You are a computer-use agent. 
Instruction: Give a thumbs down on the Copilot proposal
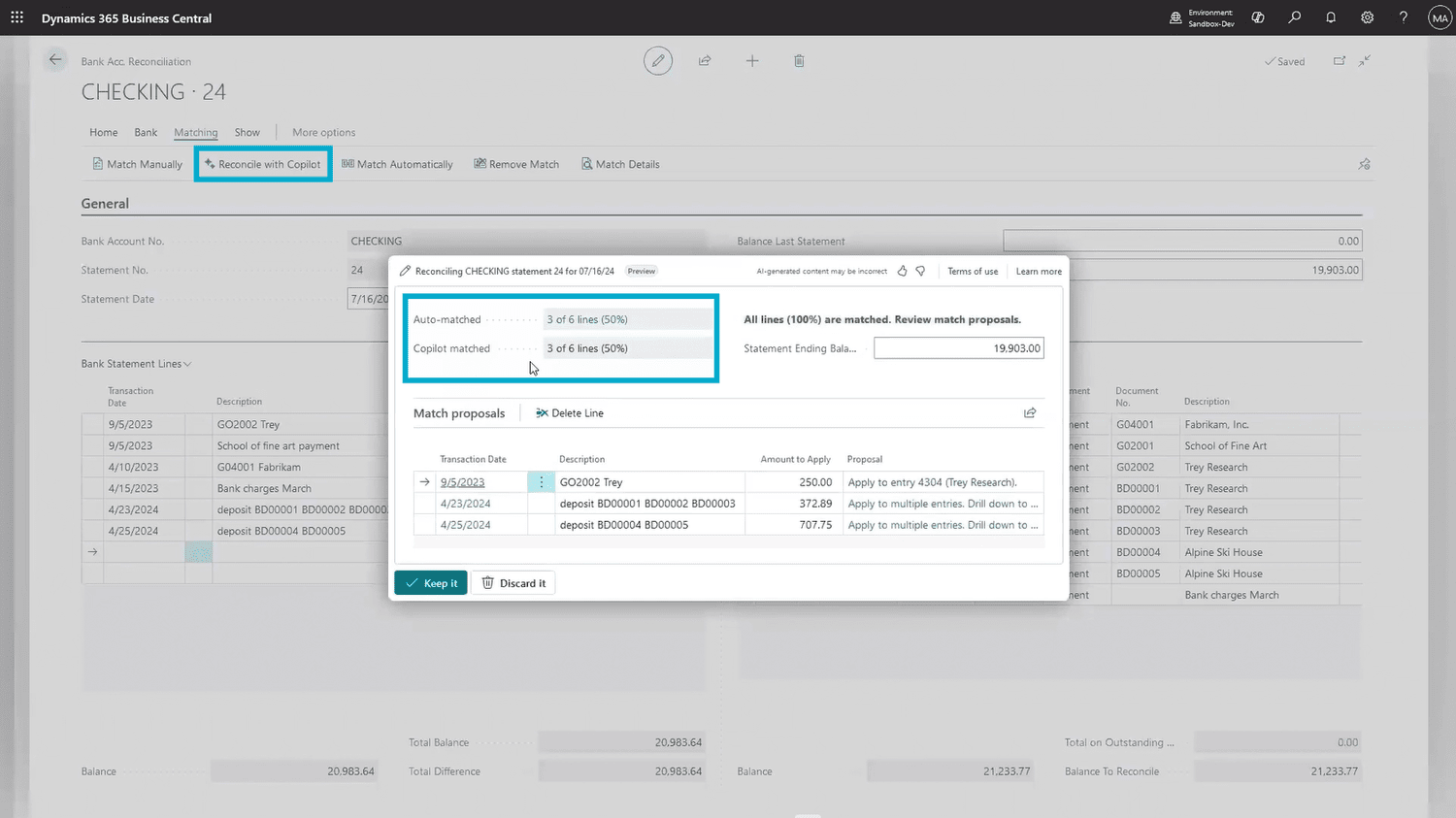click(920, 271)
